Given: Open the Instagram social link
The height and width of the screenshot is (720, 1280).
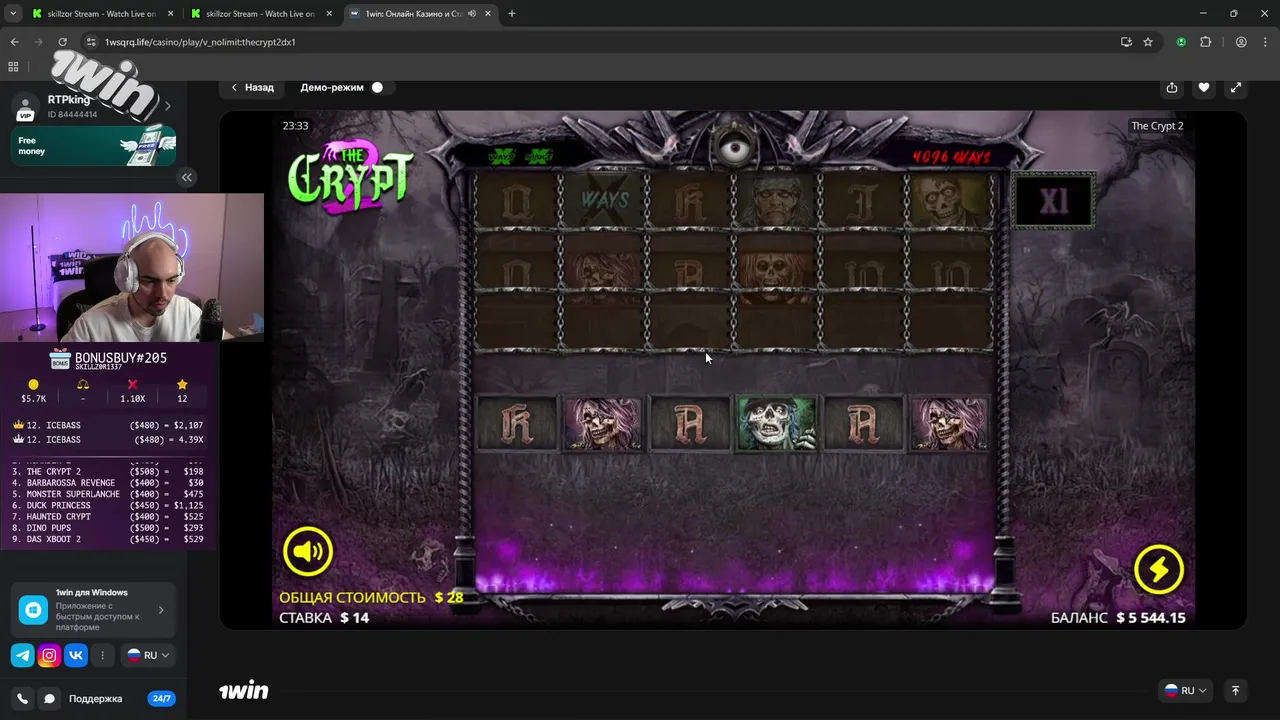Looking at the screenshot, I should tap(49, 656).
